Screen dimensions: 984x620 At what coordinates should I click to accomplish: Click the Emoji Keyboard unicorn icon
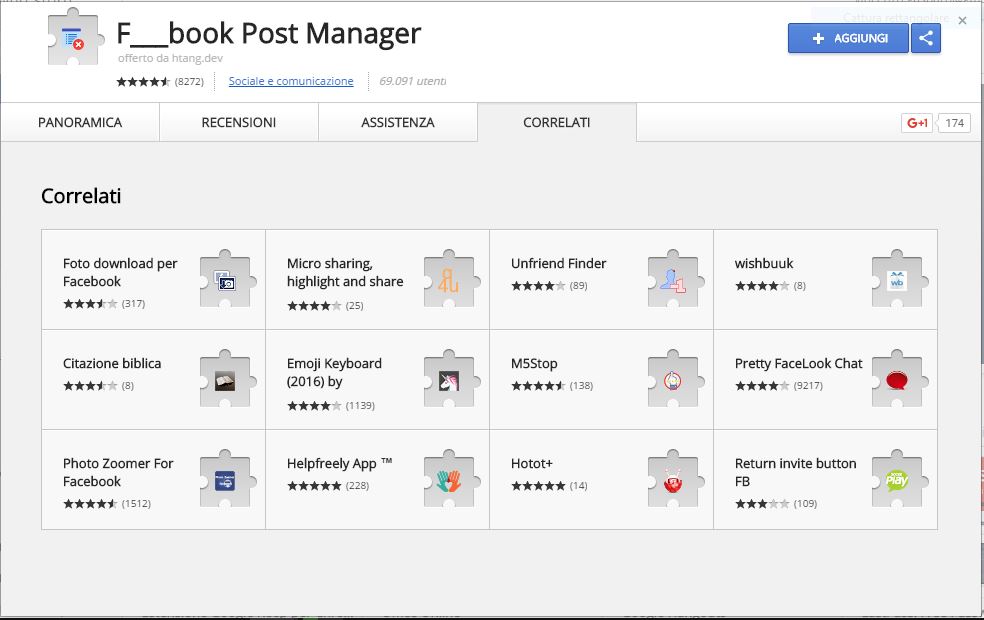(451, 379)
